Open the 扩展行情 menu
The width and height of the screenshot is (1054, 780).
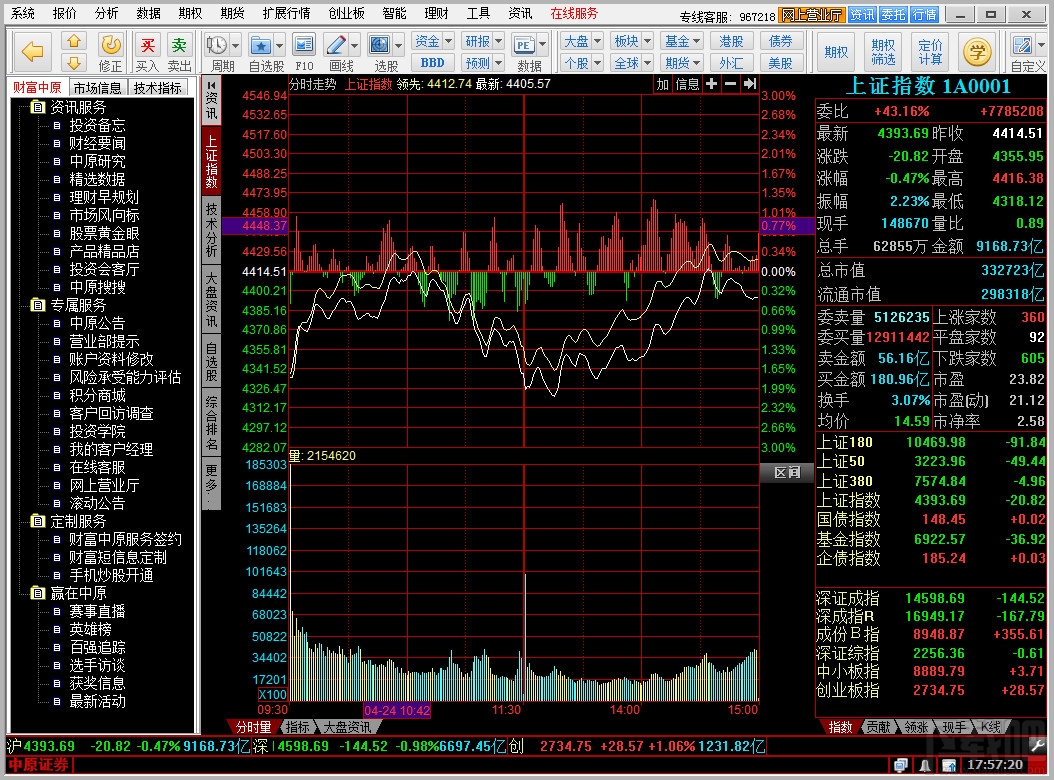tap(286, 13)
